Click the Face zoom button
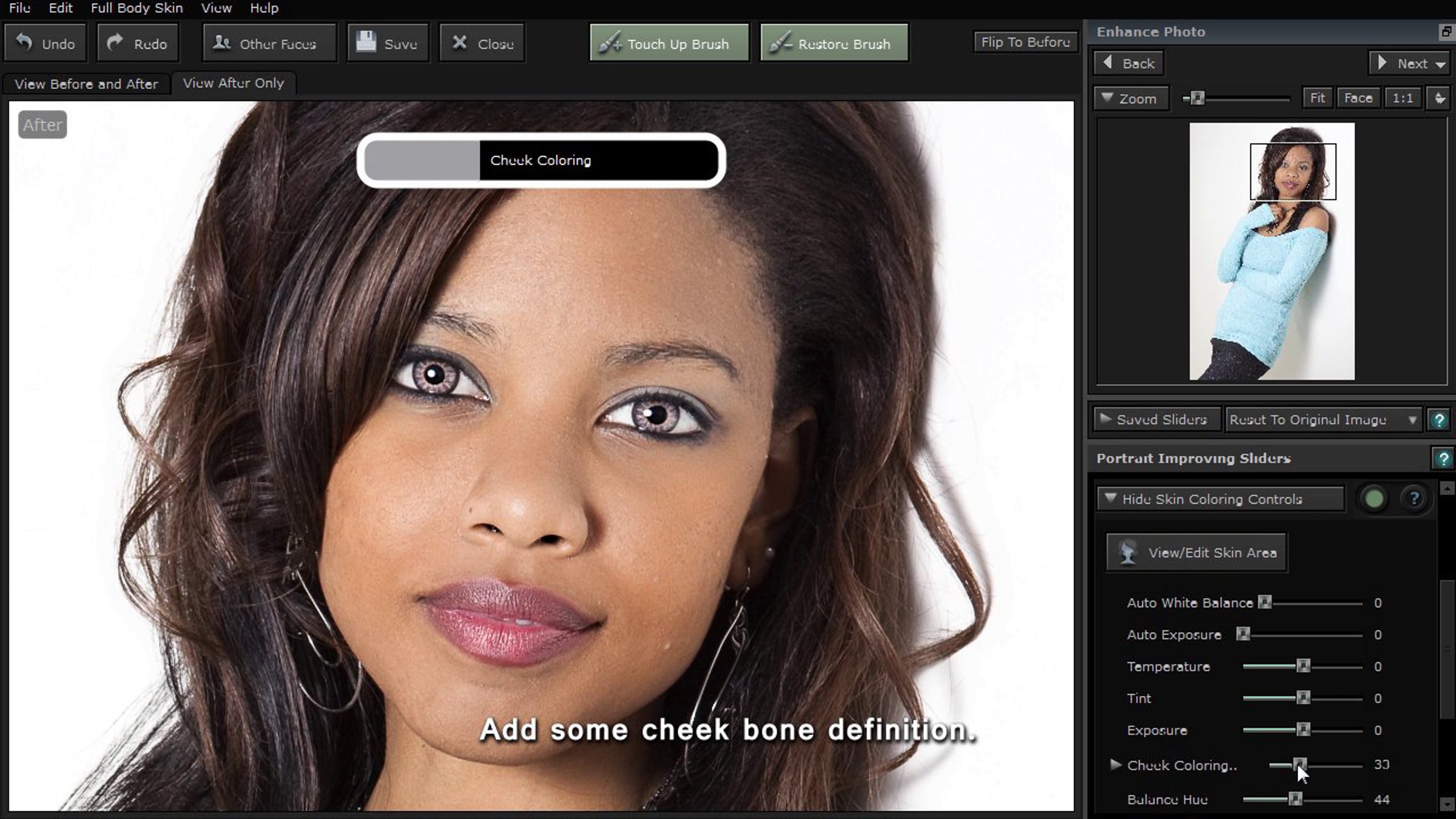Image resolution: width=1456 pixels, height=819 pixels. tap(1358, 98)
